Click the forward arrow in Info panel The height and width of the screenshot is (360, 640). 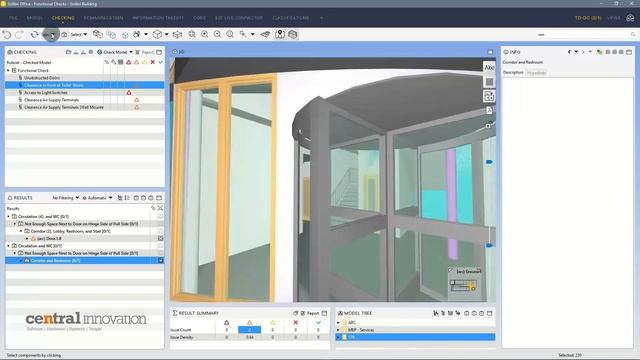tap(583, 52)
